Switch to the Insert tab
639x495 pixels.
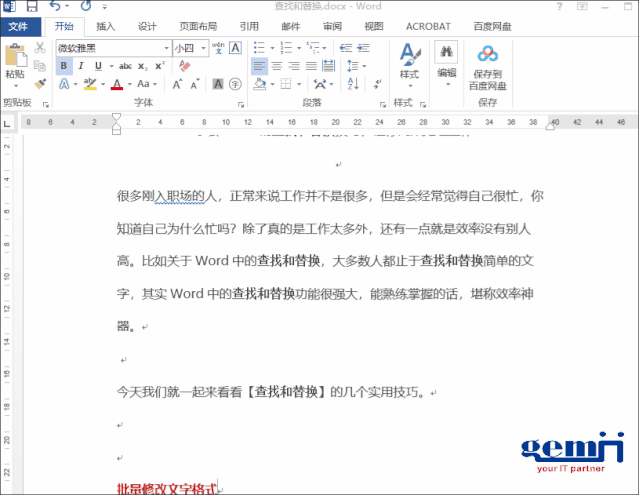[106, 26]
